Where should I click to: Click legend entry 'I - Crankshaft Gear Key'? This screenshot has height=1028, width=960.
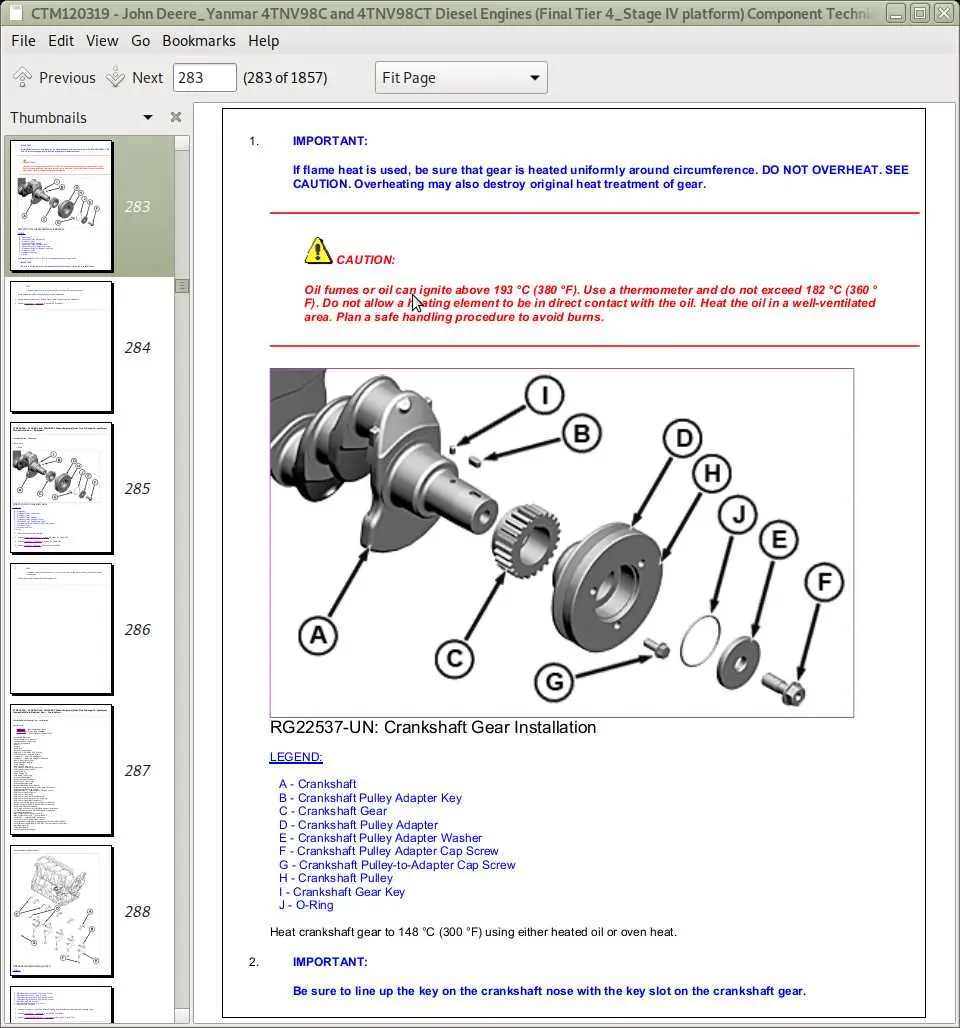click(x=342, y=892)
